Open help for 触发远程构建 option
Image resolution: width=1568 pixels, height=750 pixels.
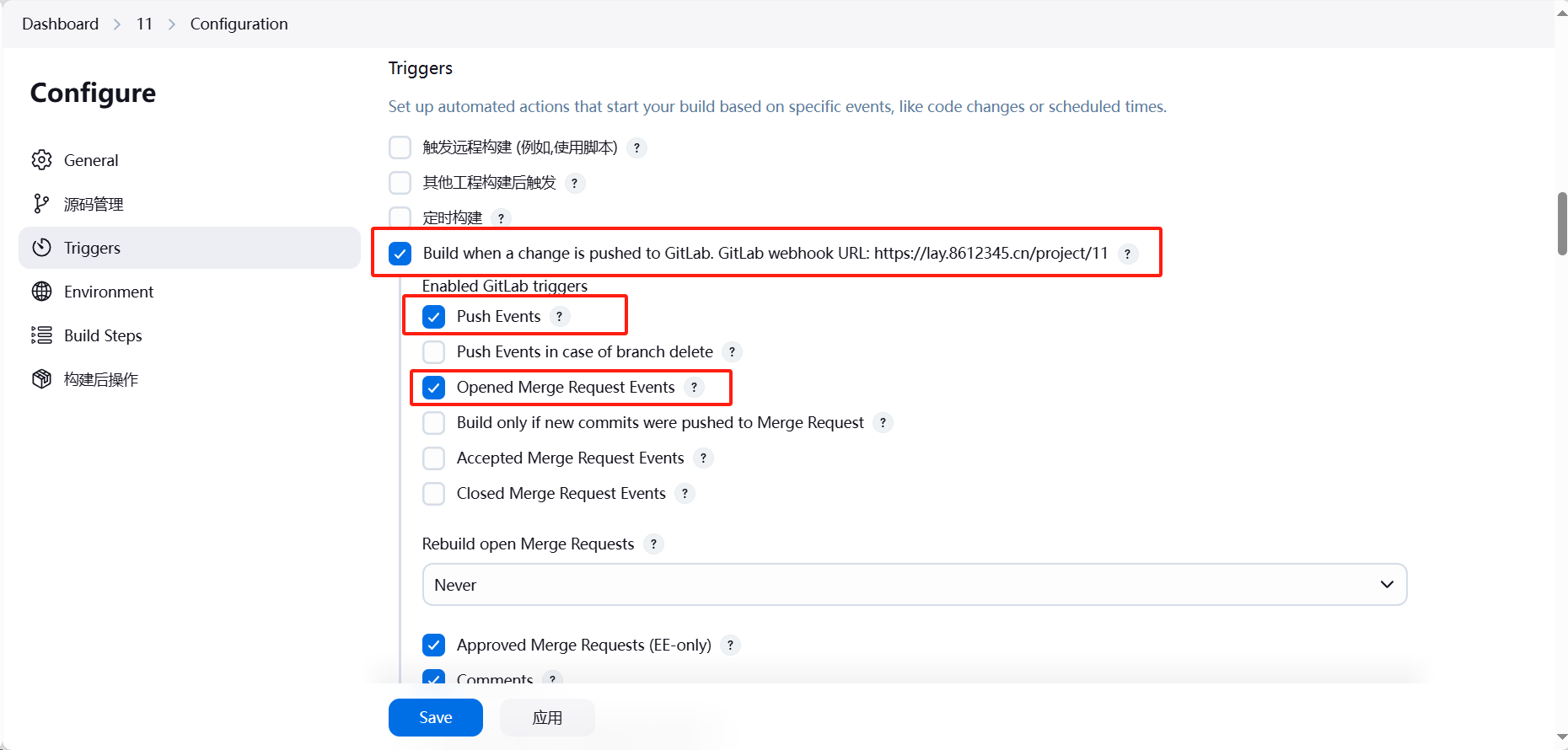pyautogui.click(x=636, y=147)
